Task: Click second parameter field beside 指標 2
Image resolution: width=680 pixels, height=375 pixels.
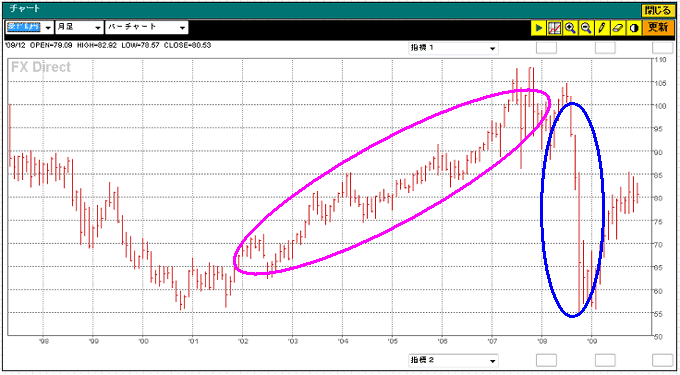Action: 605,360
